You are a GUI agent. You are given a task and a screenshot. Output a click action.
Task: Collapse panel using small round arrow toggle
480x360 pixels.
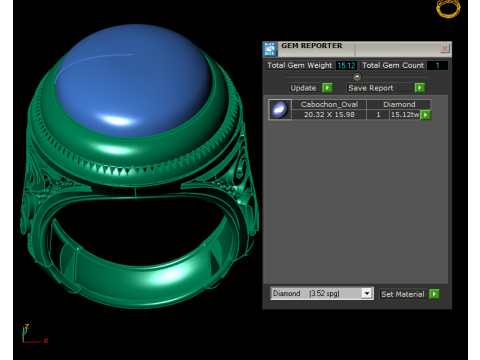pyautogui.click(x=357, y=77)
